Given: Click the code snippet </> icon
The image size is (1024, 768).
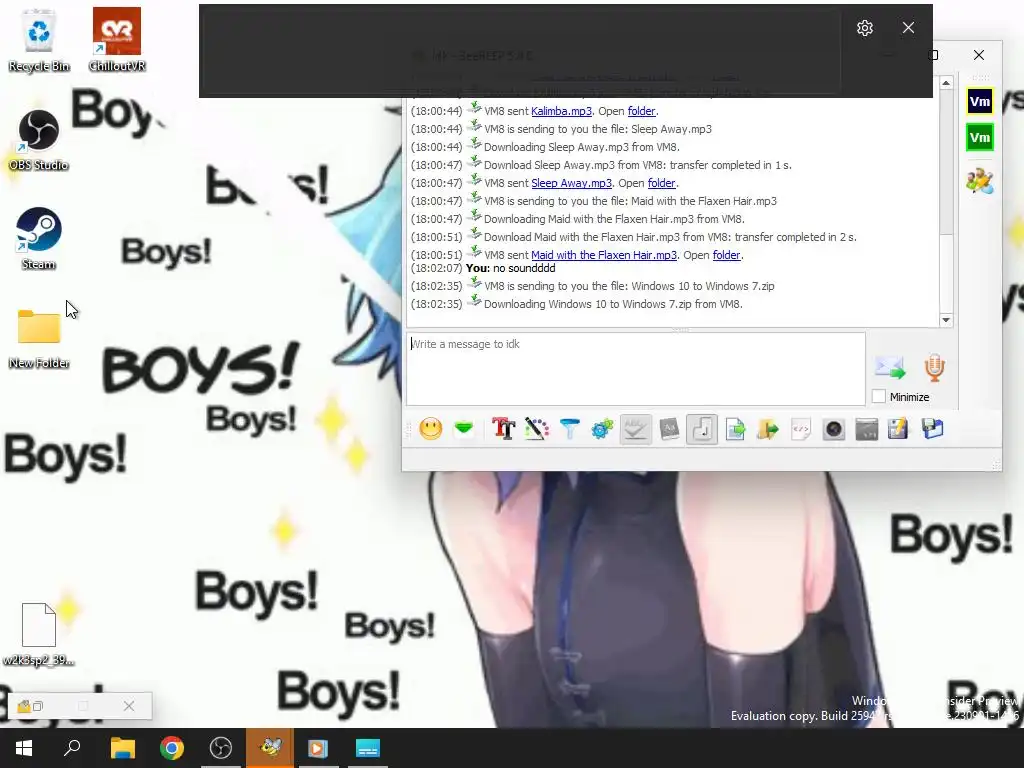Looking at the screenshot, I should tap(801, 429).
